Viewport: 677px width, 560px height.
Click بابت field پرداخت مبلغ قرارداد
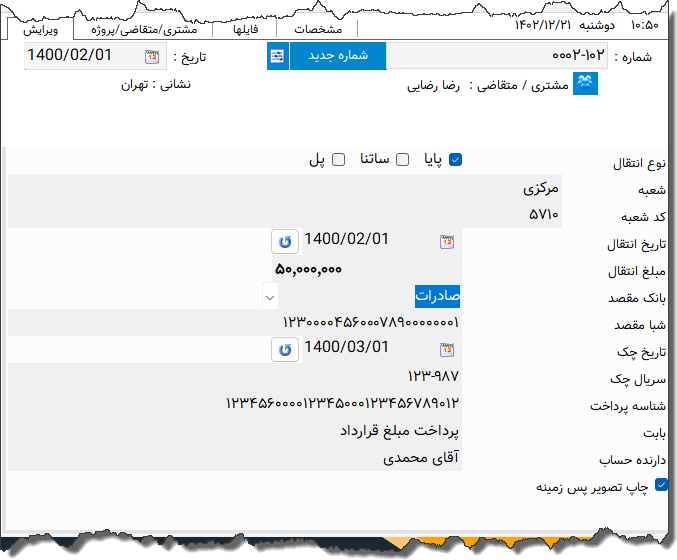[235, 430]
